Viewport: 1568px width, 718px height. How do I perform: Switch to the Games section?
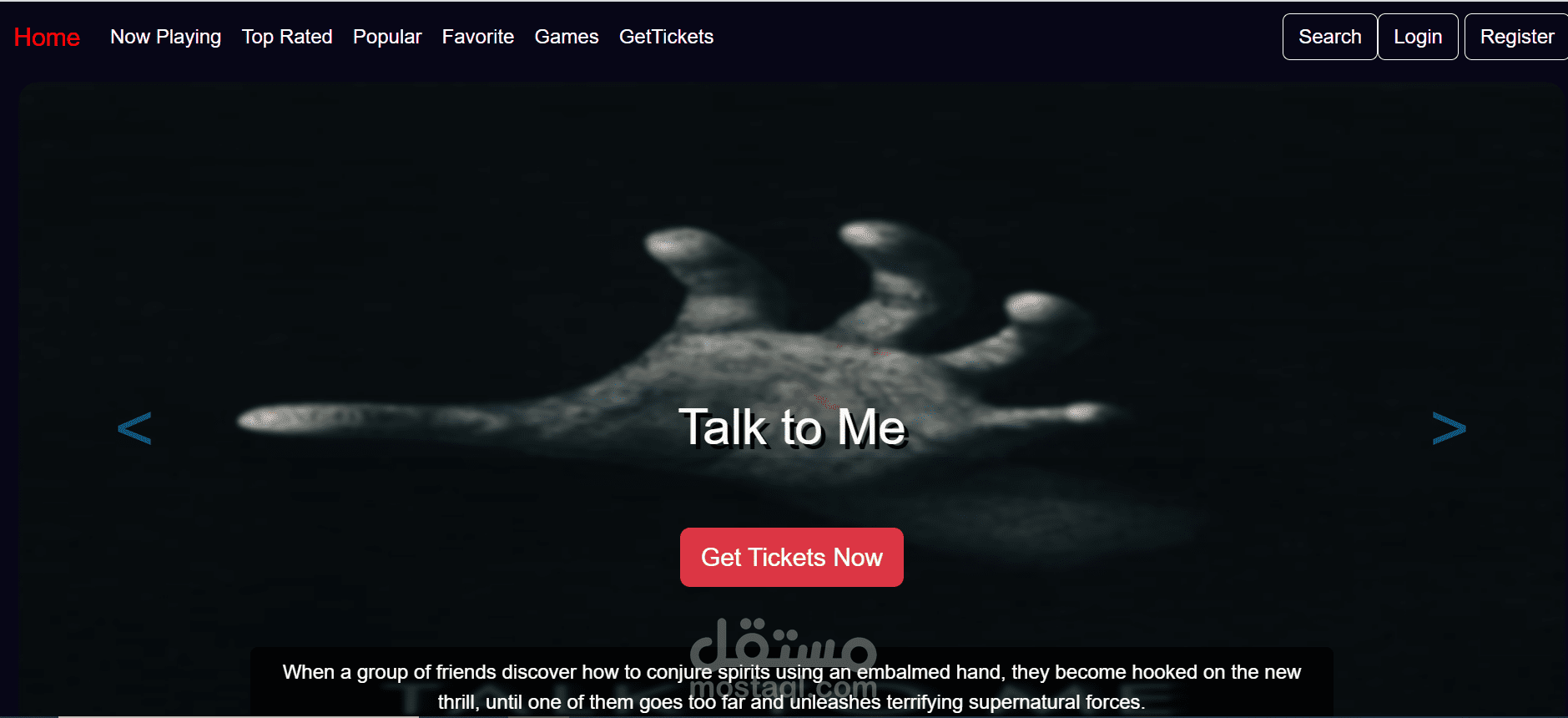[x=567, y=37]
